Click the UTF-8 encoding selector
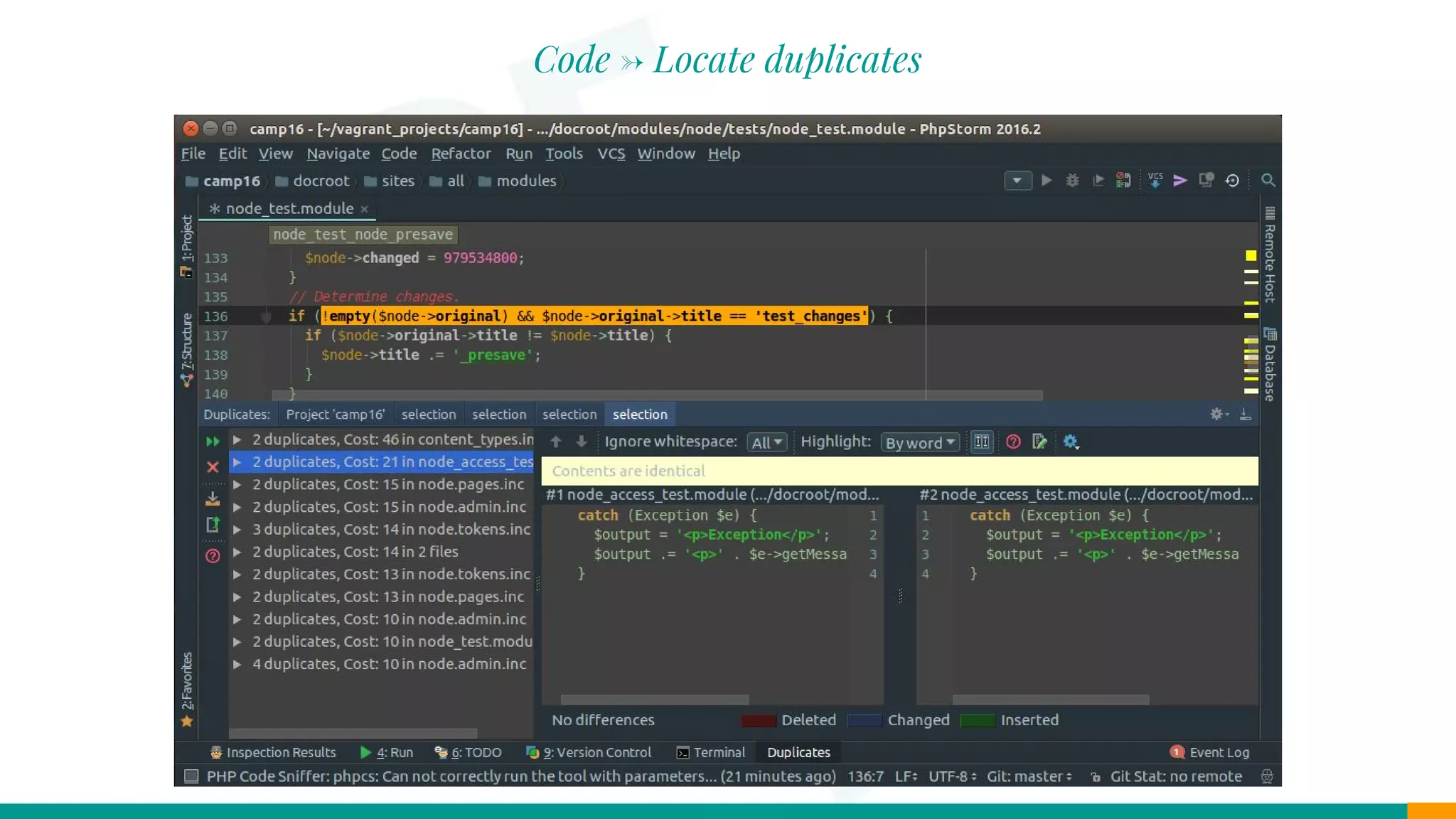This screenshot has height=819, width=1456. [952, 776]
